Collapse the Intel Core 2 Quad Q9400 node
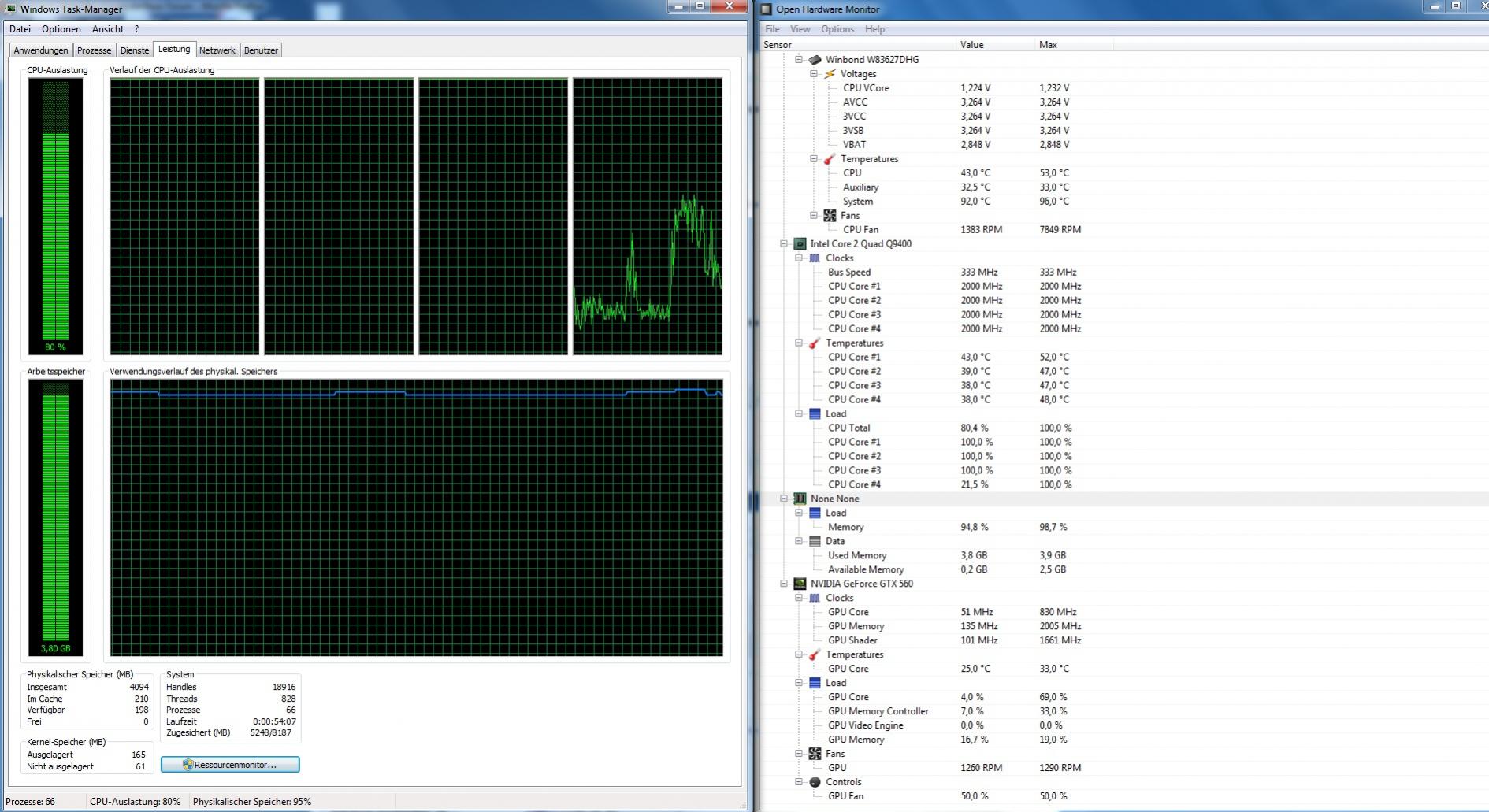1489x812 pixels. (784, 244)
